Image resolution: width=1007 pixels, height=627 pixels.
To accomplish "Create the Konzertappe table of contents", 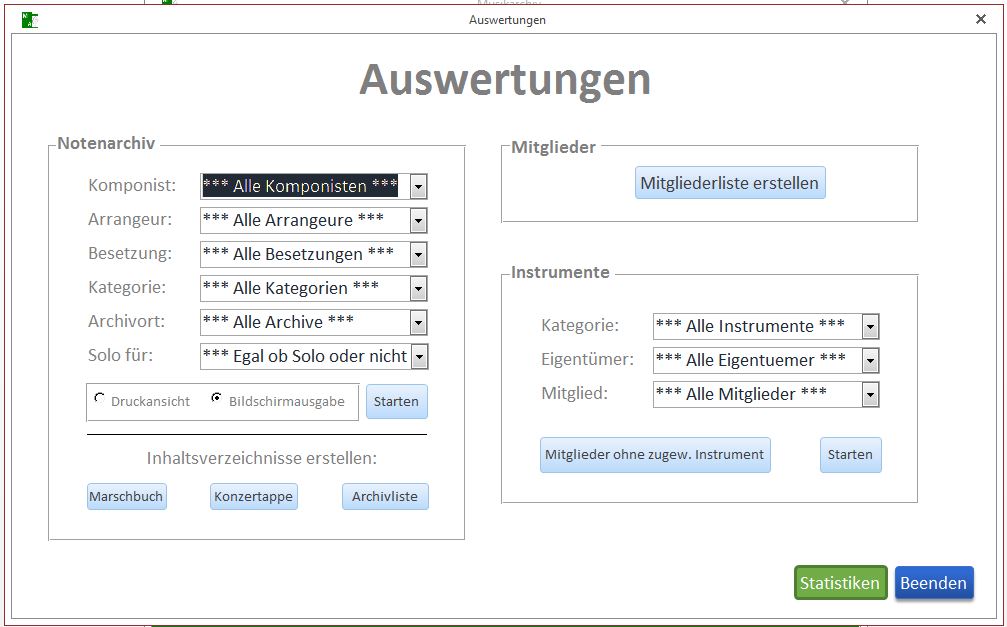I will pyautogui.click(x=253, y=497).
